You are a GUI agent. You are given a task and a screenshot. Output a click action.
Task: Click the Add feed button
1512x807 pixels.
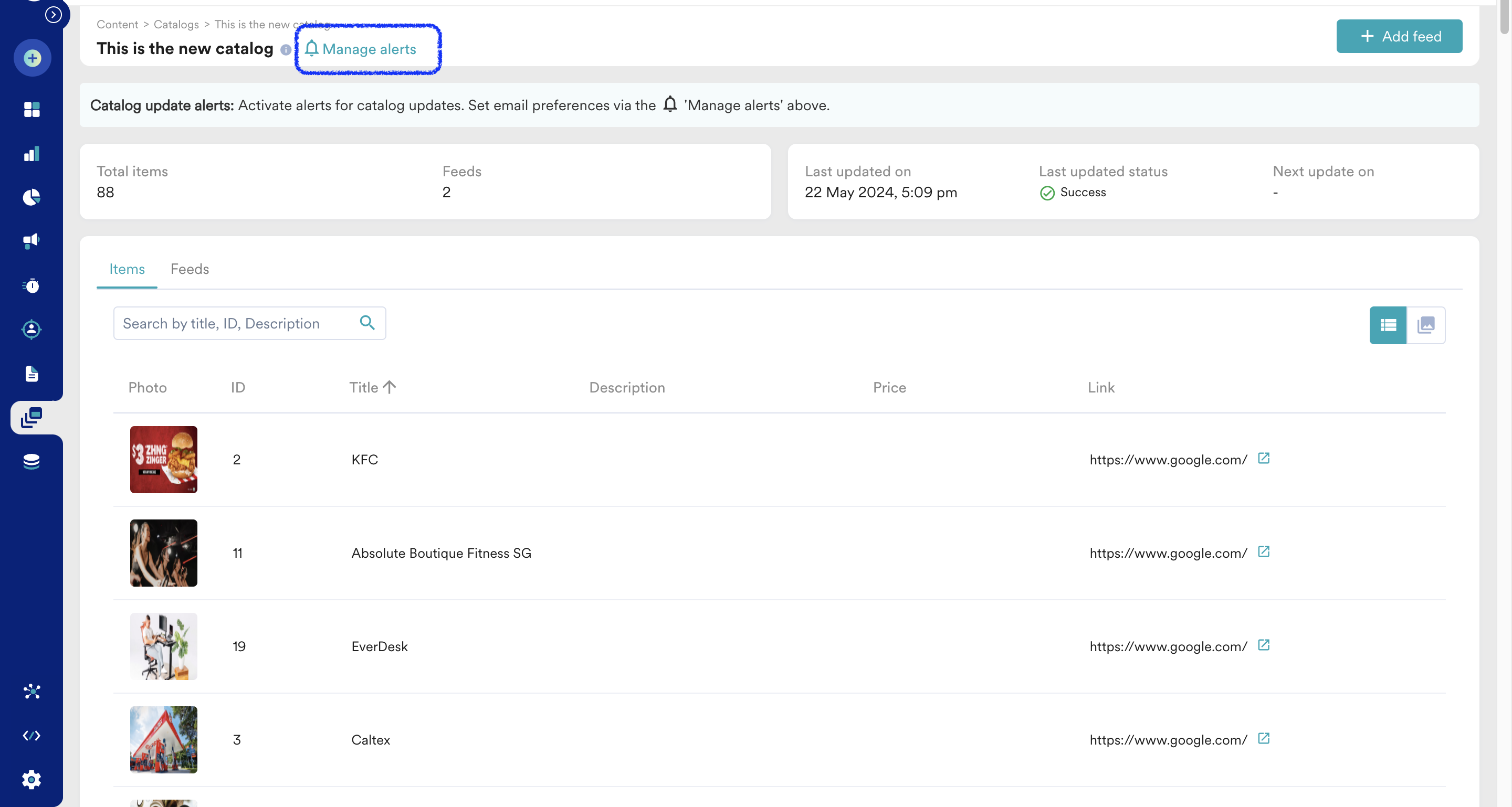(x=1399, y=36)
